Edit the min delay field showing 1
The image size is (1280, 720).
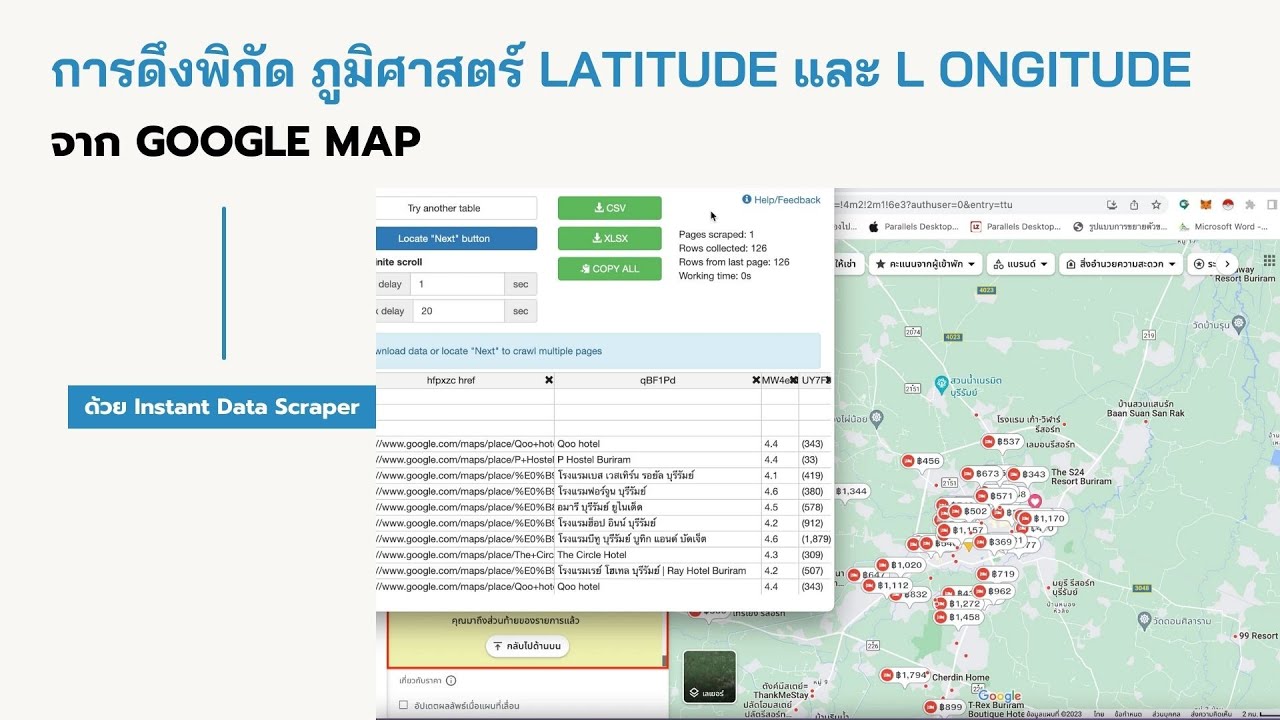click(458, 284)
